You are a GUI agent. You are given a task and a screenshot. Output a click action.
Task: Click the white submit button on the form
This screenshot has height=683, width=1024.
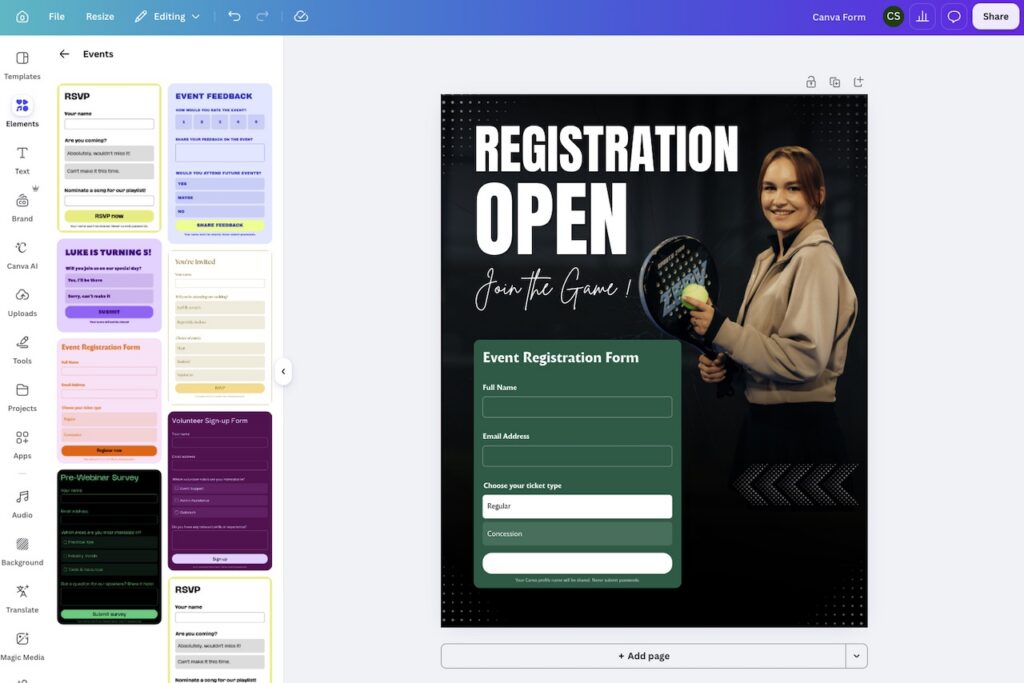pyautogui.click(x=577, y=563)
